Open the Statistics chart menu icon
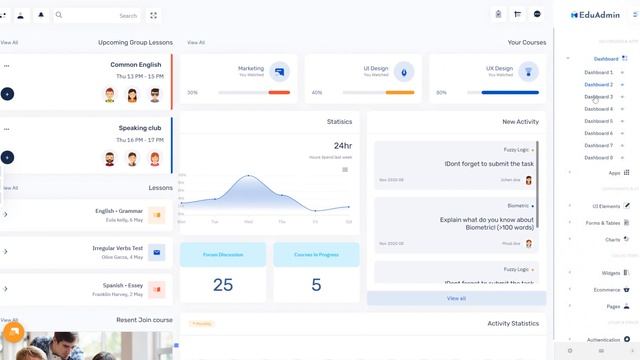The height and width of the screenshot is (360, 640). tap(345, 169)
